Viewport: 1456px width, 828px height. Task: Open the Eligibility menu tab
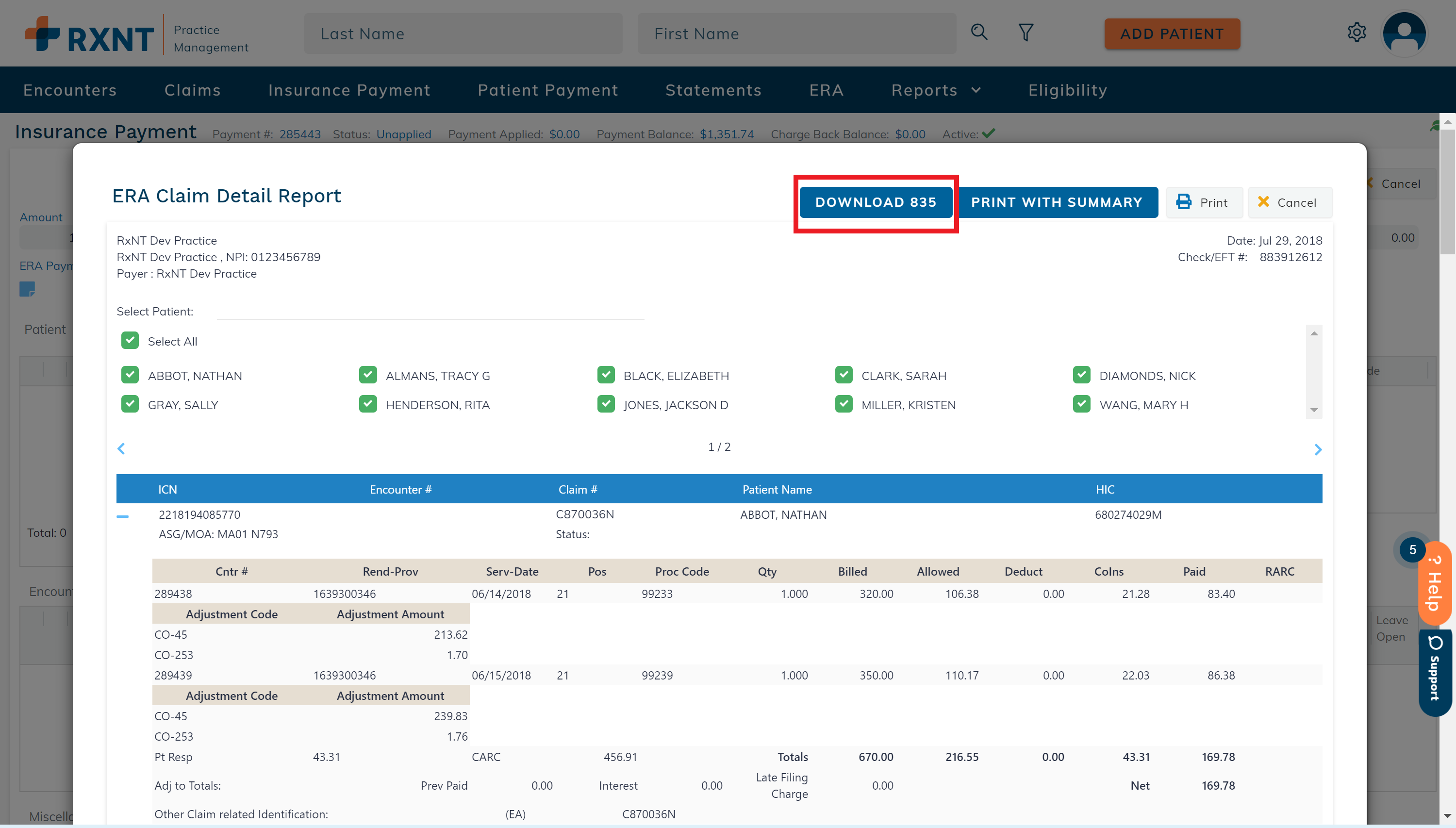click(x=1067, y=90)
